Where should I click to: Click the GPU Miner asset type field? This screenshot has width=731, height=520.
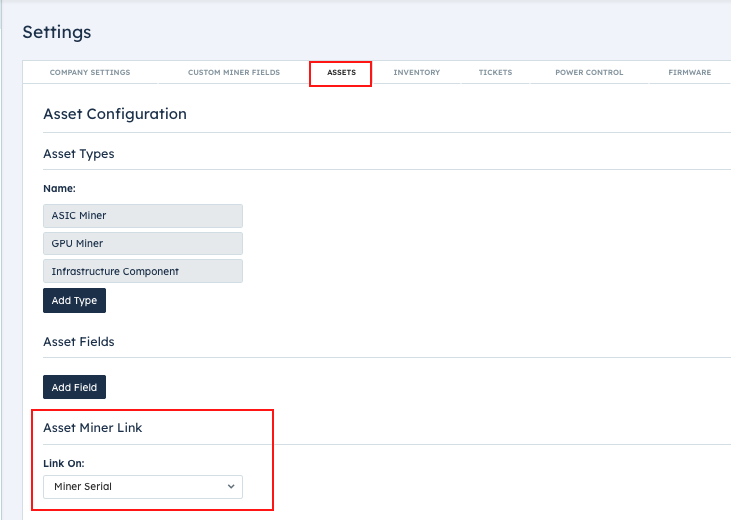[143, 243]
